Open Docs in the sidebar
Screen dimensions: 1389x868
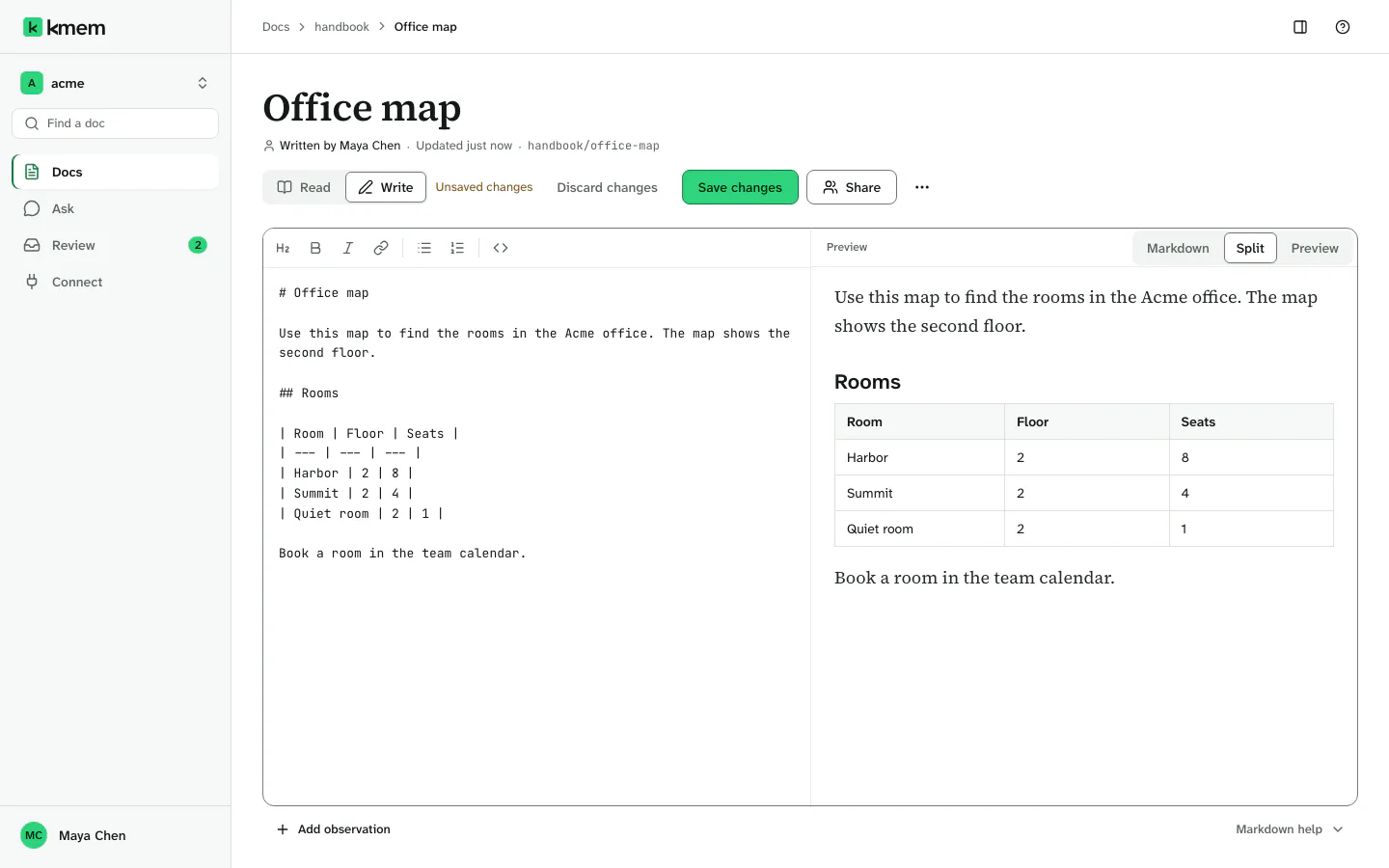(x=115, y=172)
